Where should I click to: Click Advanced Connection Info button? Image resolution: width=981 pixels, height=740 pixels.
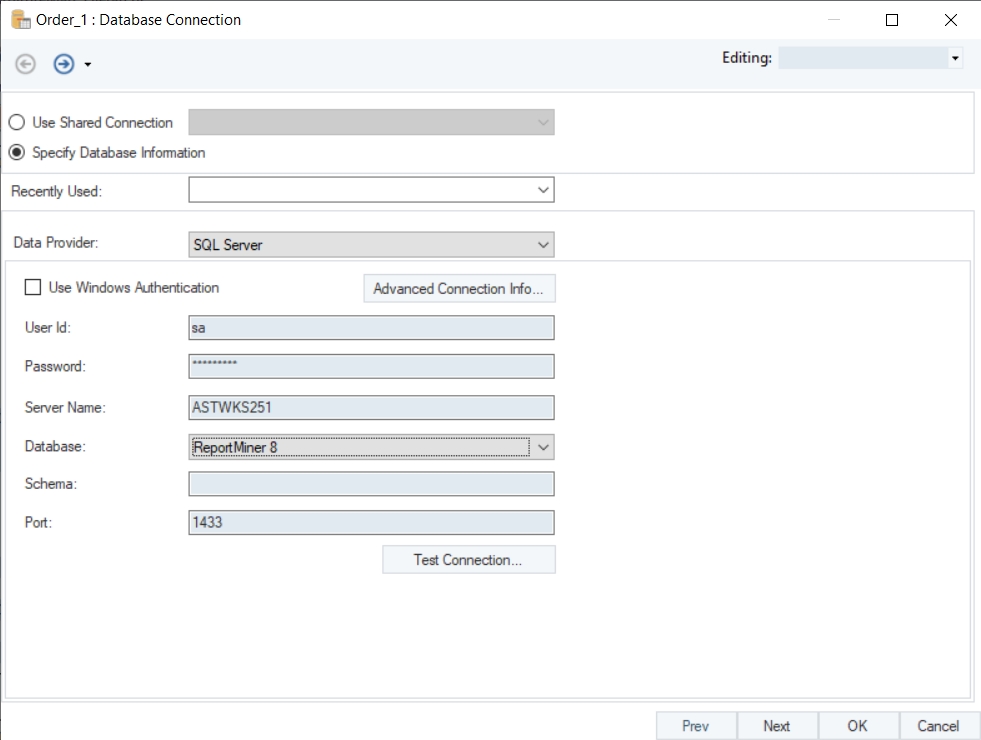(458, 289)
